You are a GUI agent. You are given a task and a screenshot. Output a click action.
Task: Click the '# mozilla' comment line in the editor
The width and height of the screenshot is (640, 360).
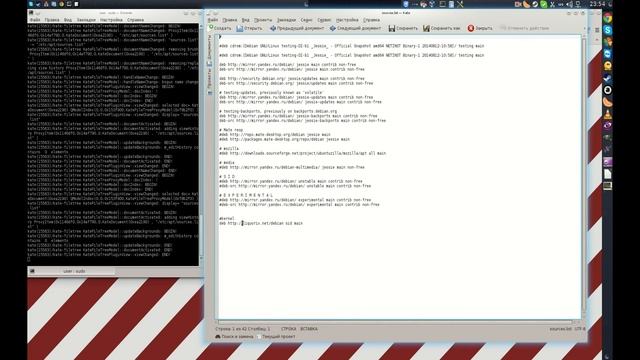pyautogui.click(x=229, y=149)
